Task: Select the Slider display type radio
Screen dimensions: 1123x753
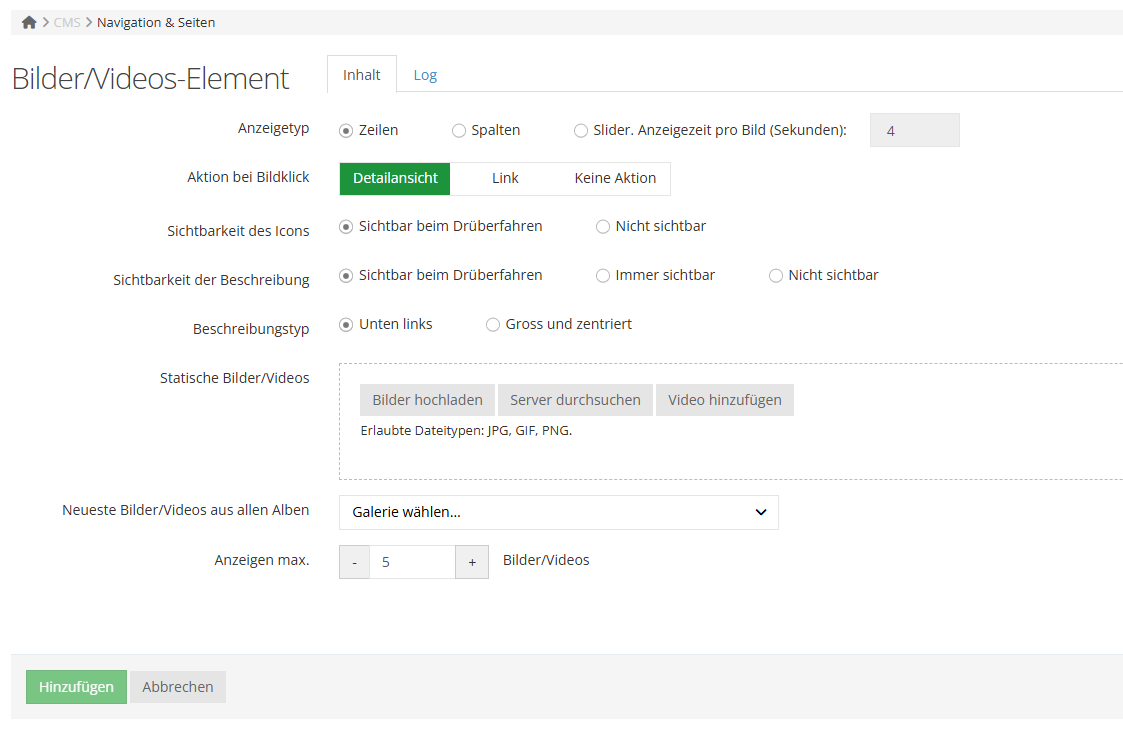Action: [581, 130]
